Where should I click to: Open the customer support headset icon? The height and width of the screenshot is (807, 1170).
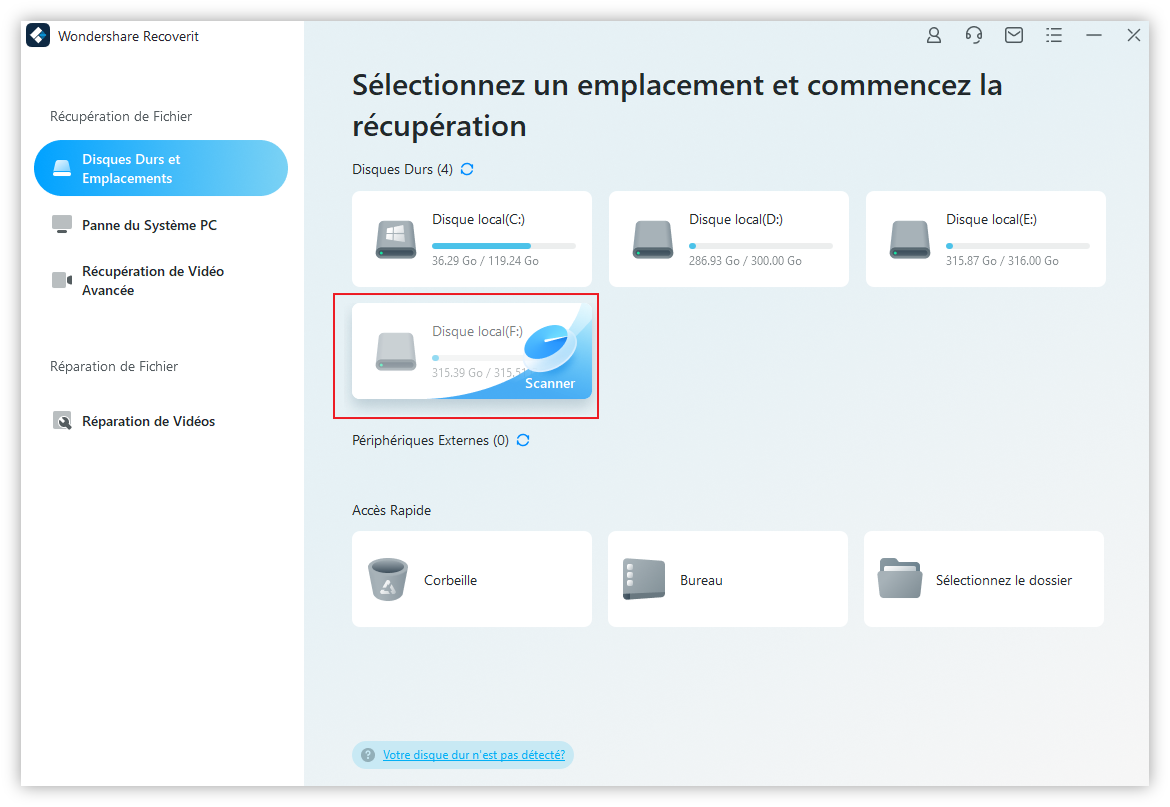coord(974,35)
